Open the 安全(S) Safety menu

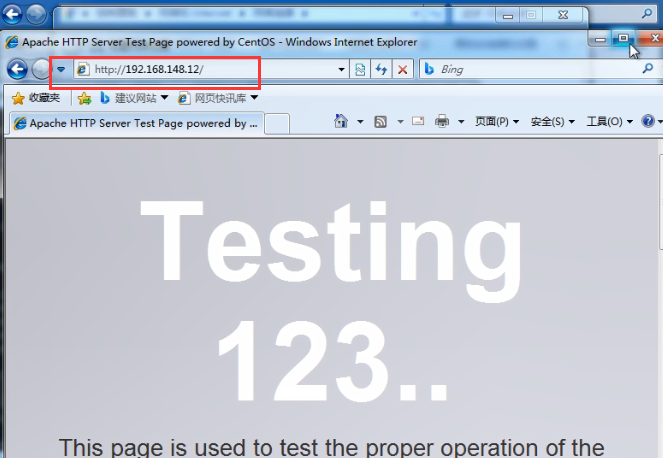click(553, 122)
